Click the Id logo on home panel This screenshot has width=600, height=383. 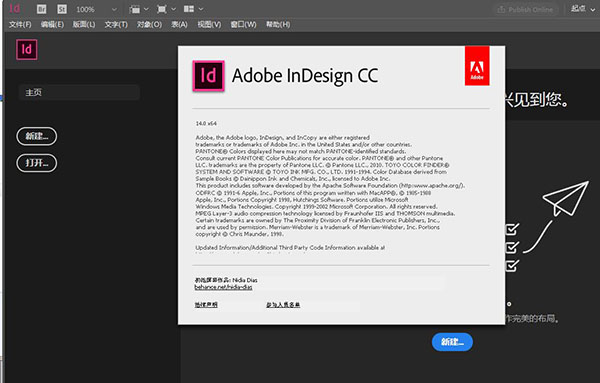[x=27, y=49]
